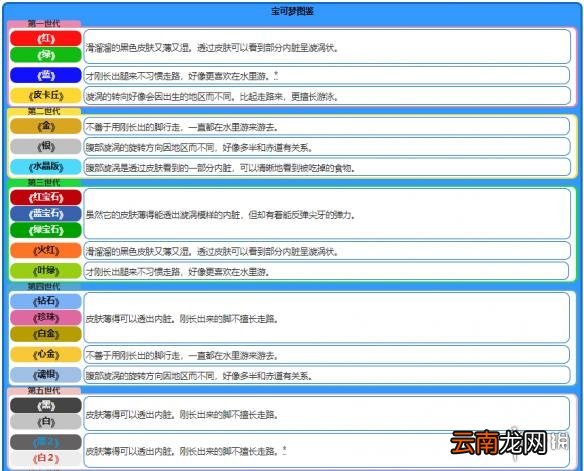Screen dimensions: 584x471
Task: Open the 绿 version link
Action: [46, 55]
